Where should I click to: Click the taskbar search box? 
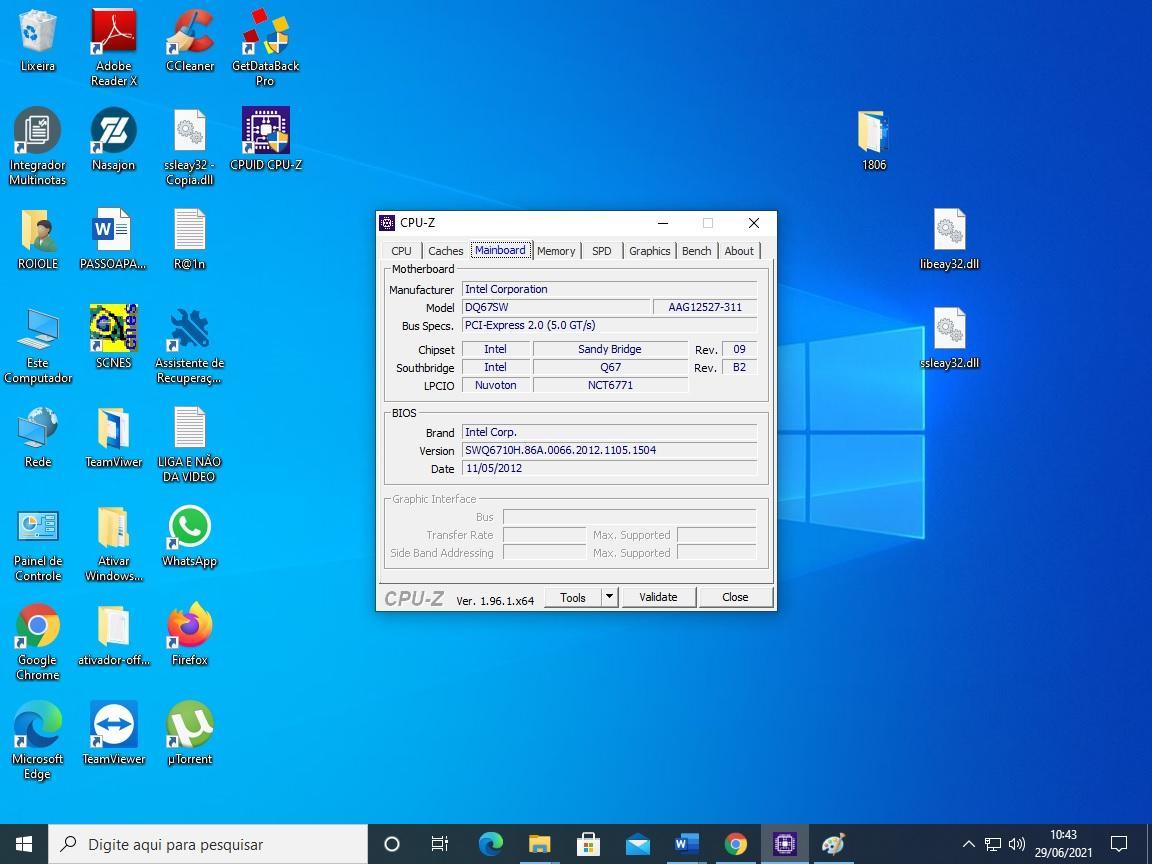coord(208,844)
